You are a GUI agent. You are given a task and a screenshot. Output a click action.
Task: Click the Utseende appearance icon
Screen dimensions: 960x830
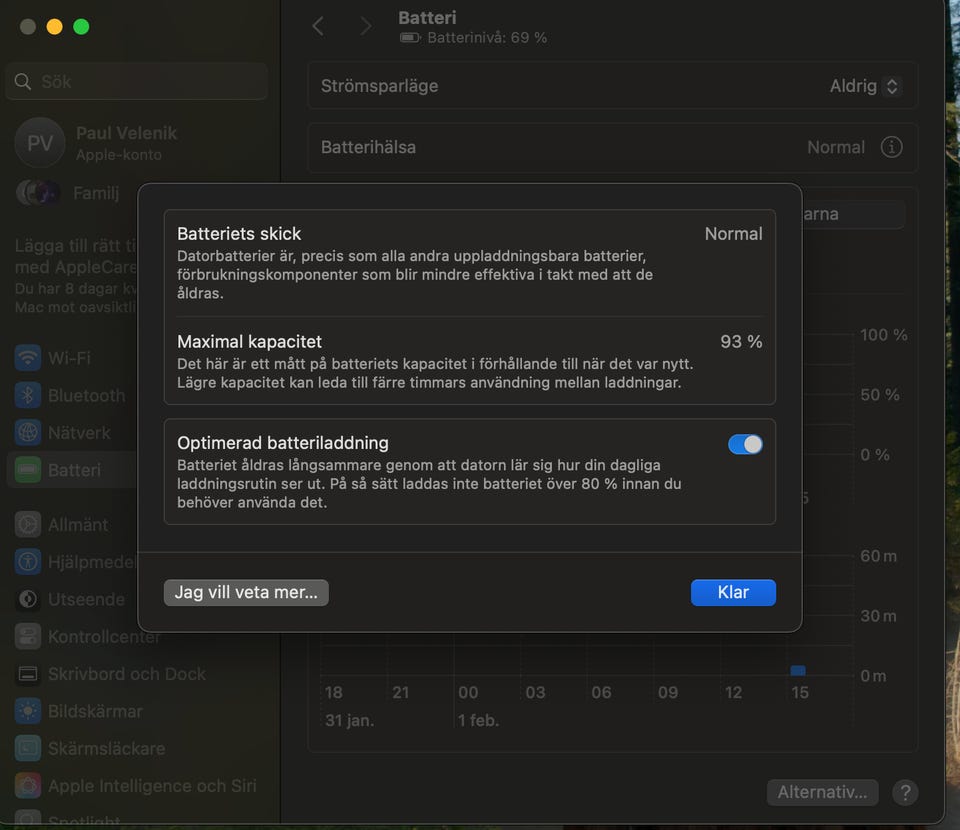(x=28, y=600)
